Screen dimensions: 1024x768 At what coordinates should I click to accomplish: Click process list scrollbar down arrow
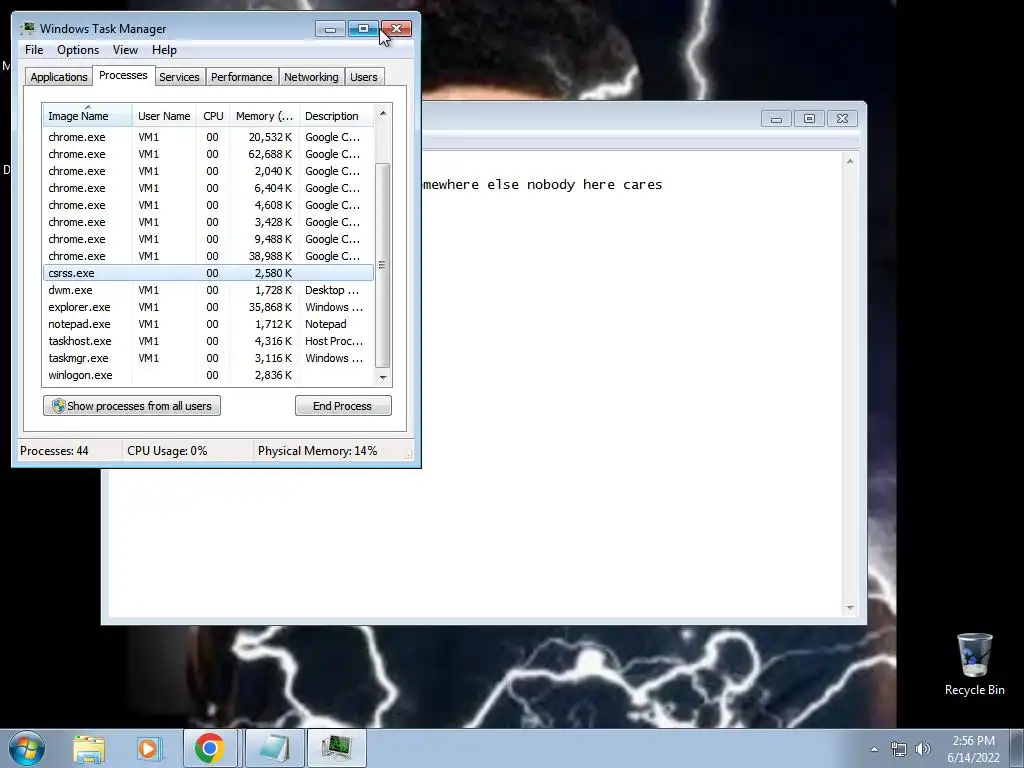(x=383, y=377)
